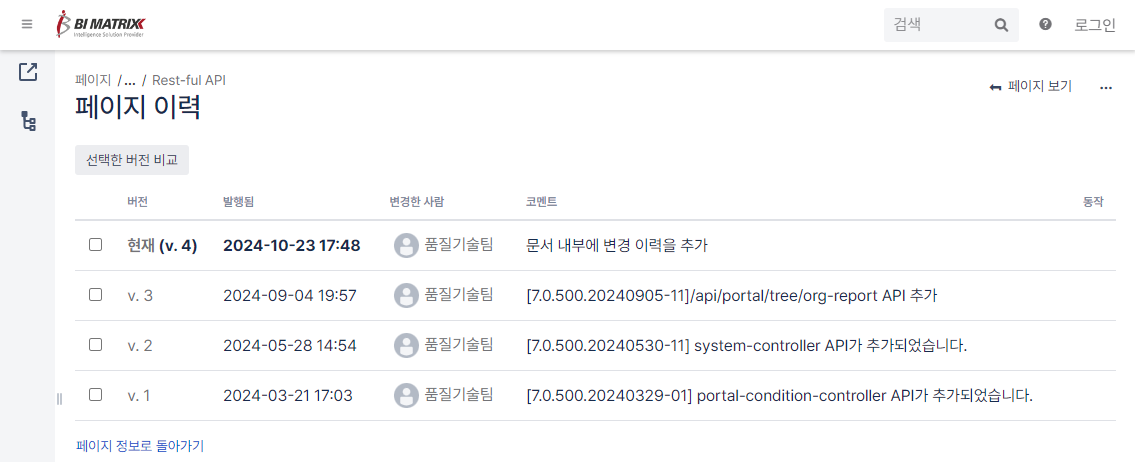Click the 로그인 login link
Viewport: 1135px width, 462px height.
coord(1095,25)
